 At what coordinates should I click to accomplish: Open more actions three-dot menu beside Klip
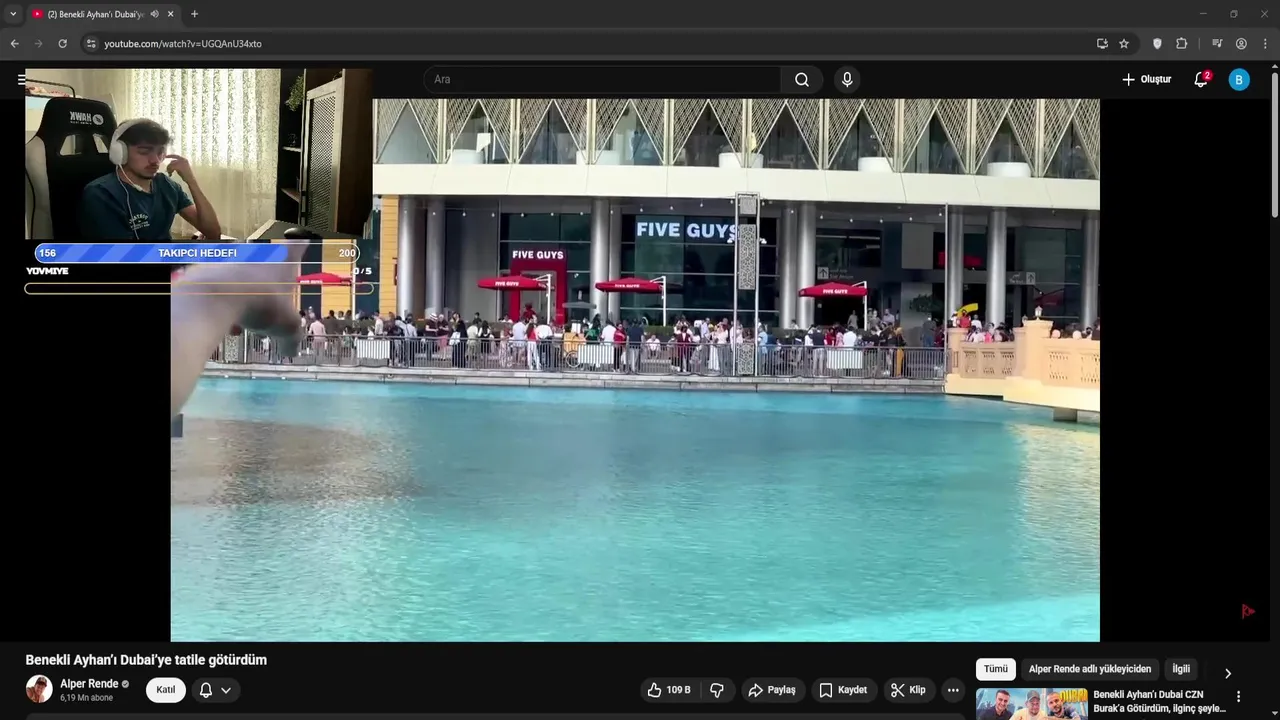coord(953,690)
